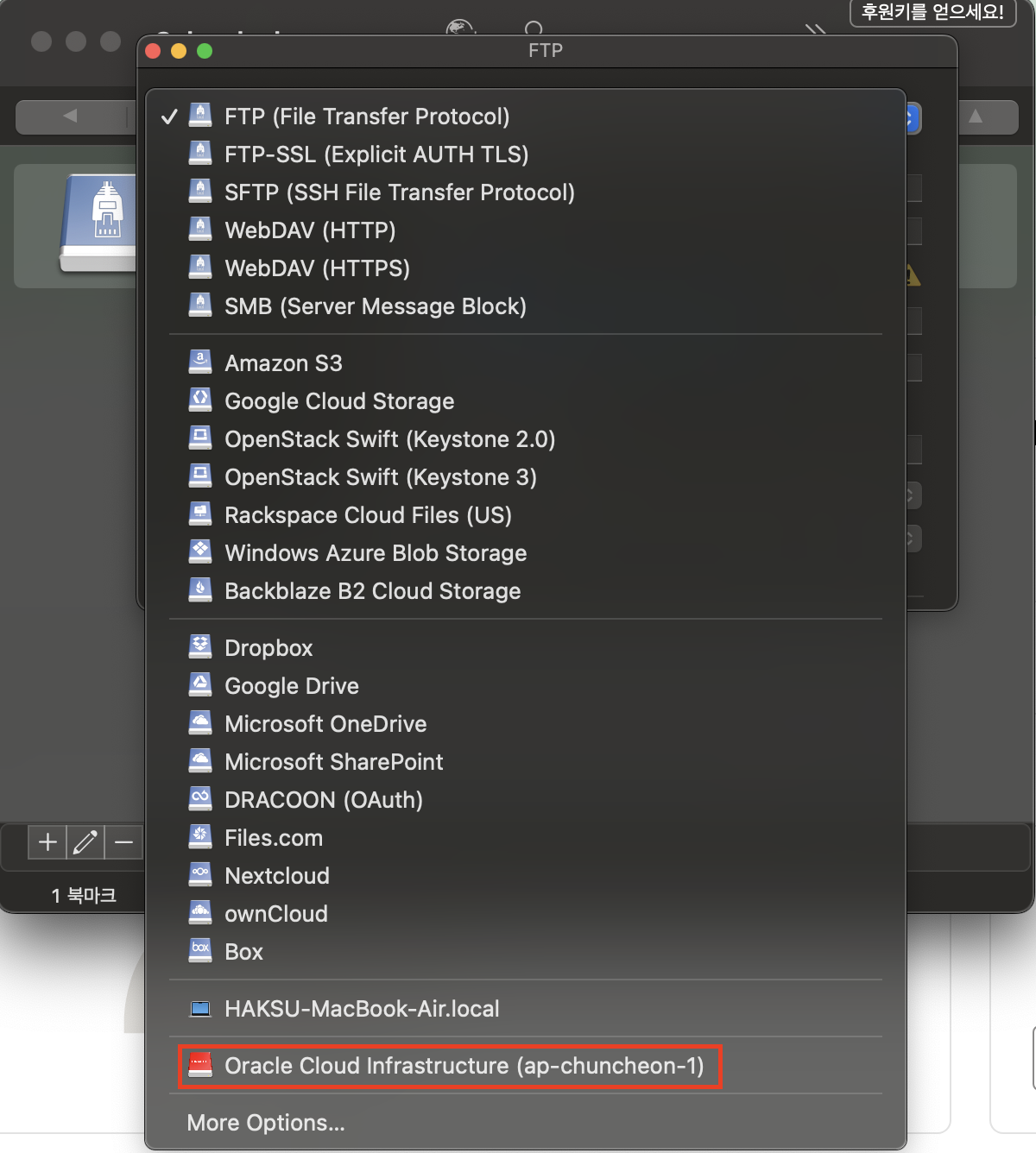Click the Box drive icon

200,951
